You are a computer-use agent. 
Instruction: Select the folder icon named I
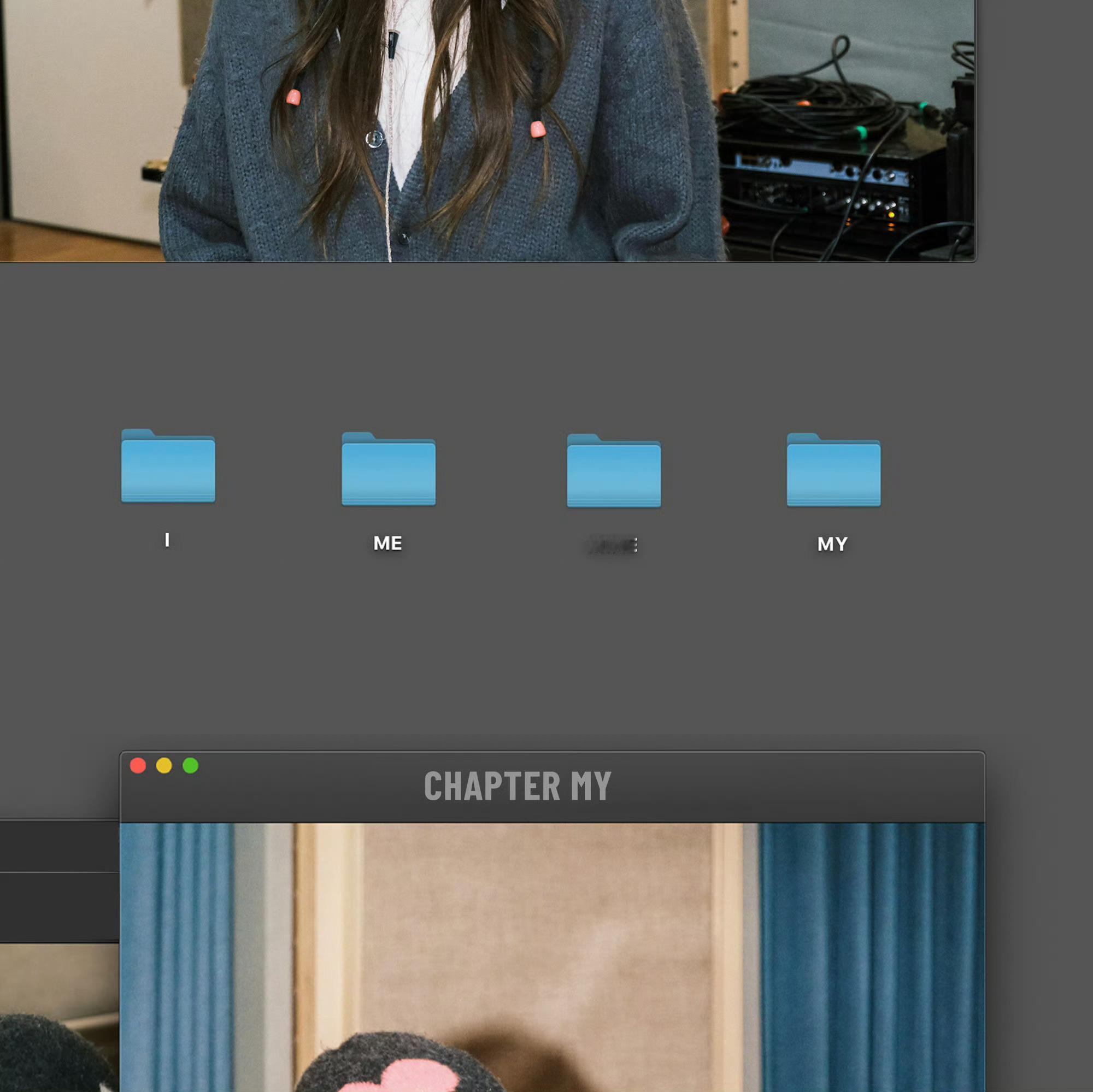pyautogui.click(x=168, y=467)
